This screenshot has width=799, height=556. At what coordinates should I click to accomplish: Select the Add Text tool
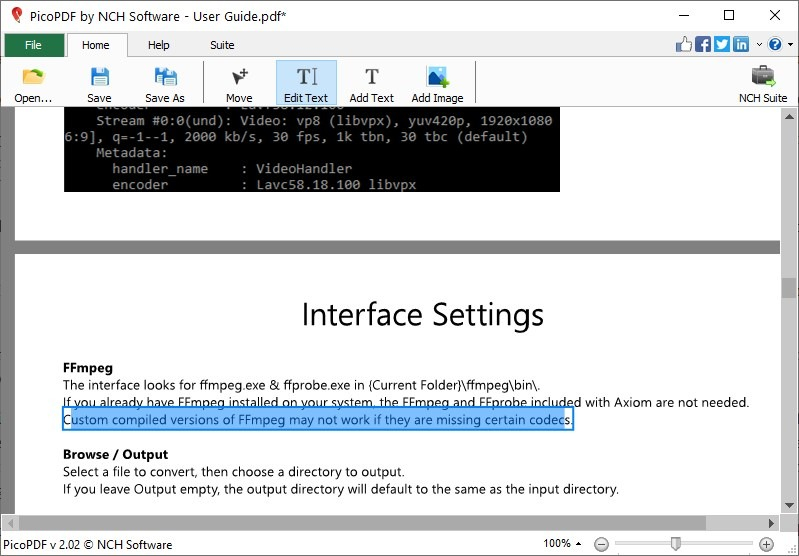pyautogui.click(x=371, y=83)
